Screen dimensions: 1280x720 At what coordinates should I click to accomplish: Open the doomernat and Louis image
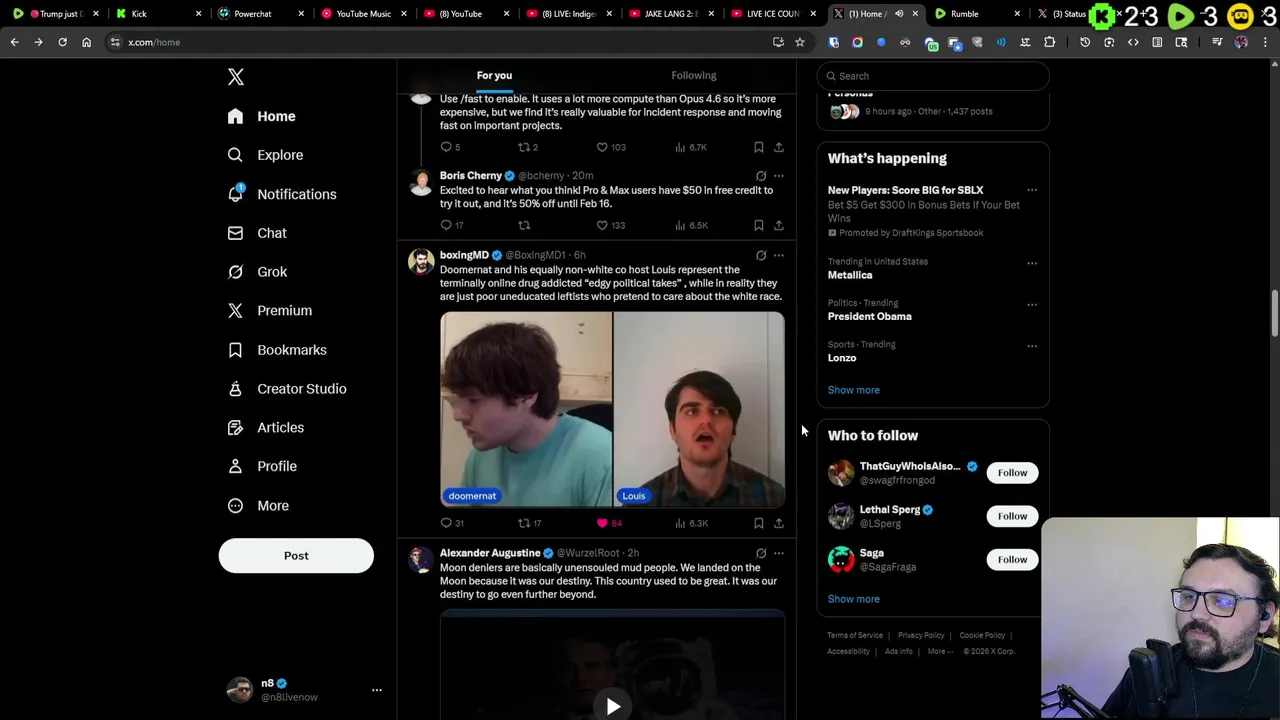click(x=612, y=410)
